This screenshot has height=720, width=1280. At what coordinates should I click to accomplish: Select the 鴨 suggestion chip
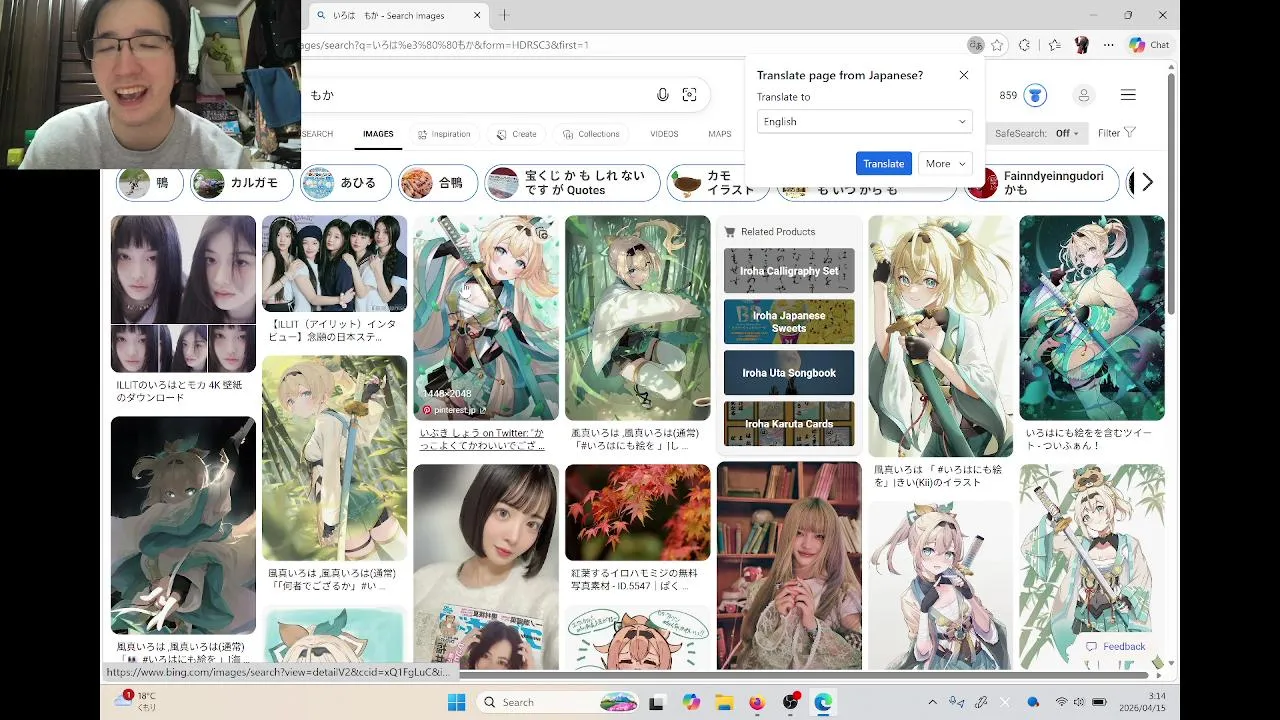[149, 183]
